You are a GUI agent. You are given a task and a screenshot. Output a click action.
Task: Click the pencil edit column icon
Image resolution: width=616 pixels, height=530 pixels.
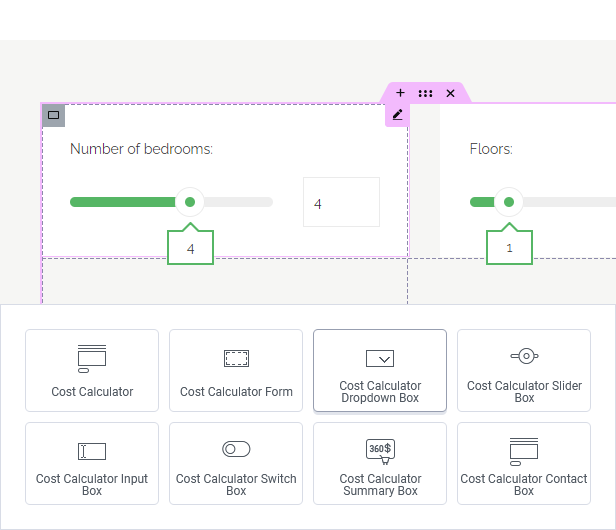397,115
